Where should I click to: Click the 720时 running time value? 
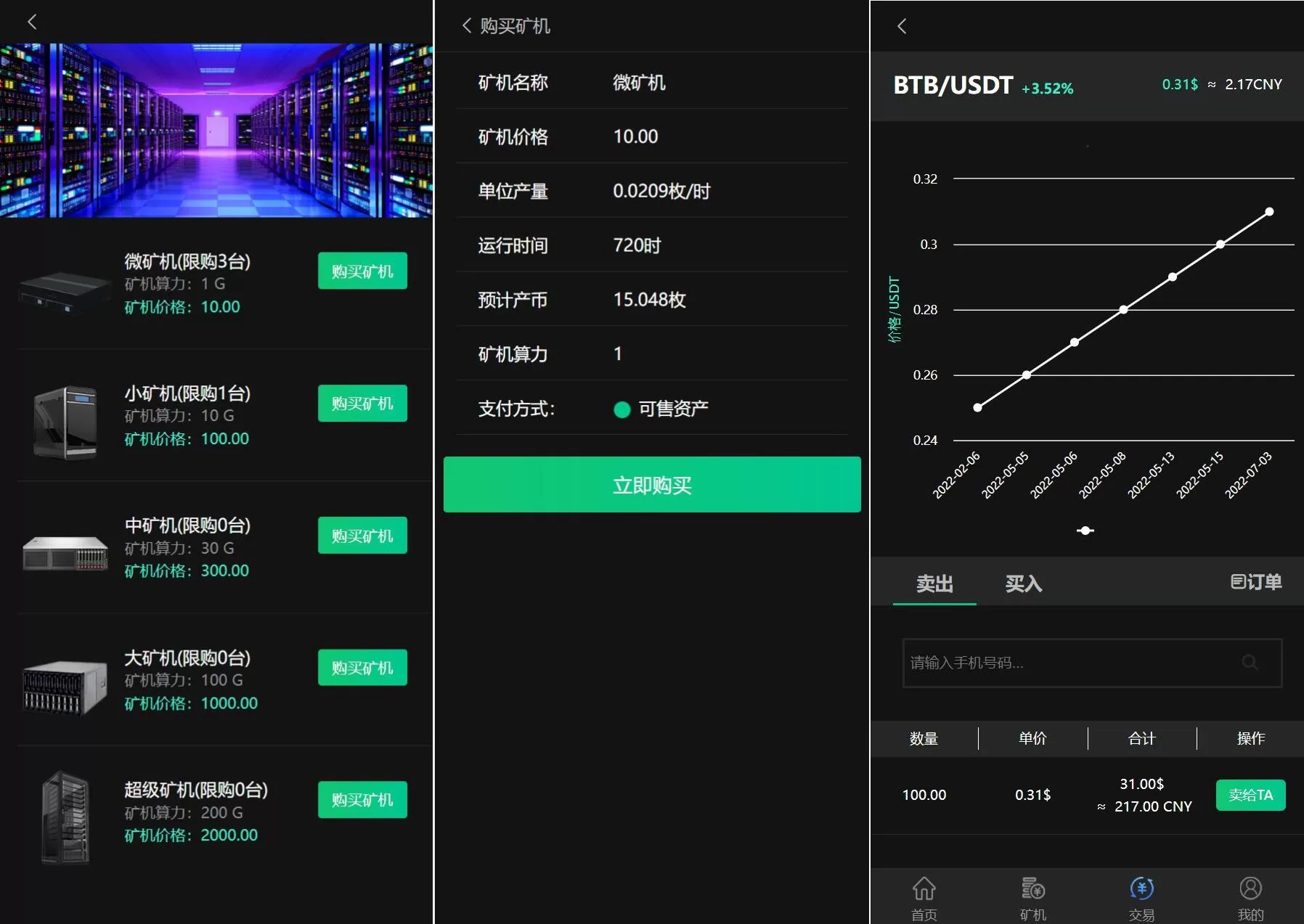[x=637, y=245]
